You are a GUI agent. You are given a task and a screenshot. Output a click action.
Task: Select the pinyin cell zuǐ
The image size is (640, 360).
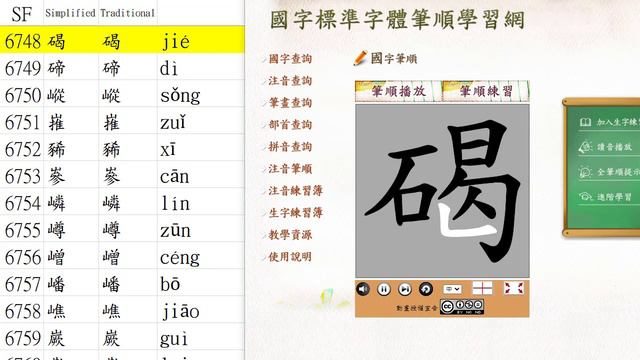201,122
